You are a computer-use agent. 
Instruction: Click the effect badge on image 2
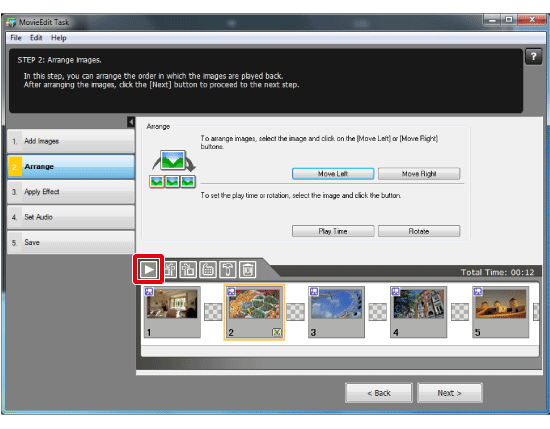point(277,332)
